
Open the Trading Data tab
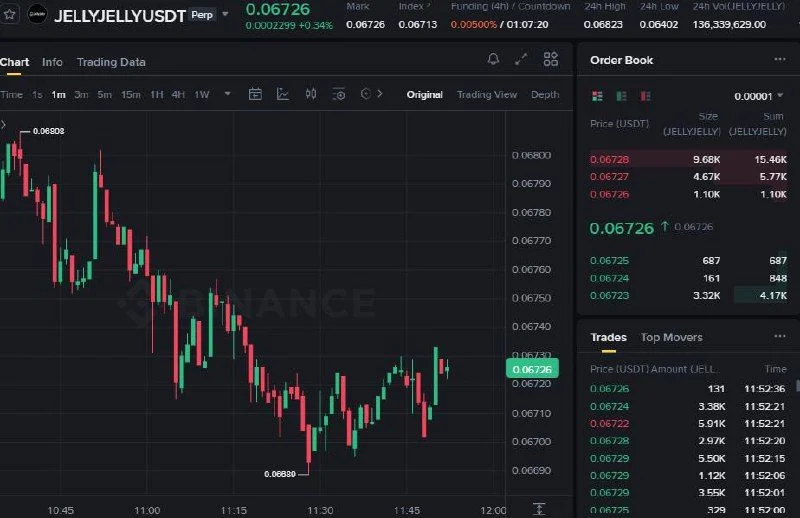[x=111, y=62]
